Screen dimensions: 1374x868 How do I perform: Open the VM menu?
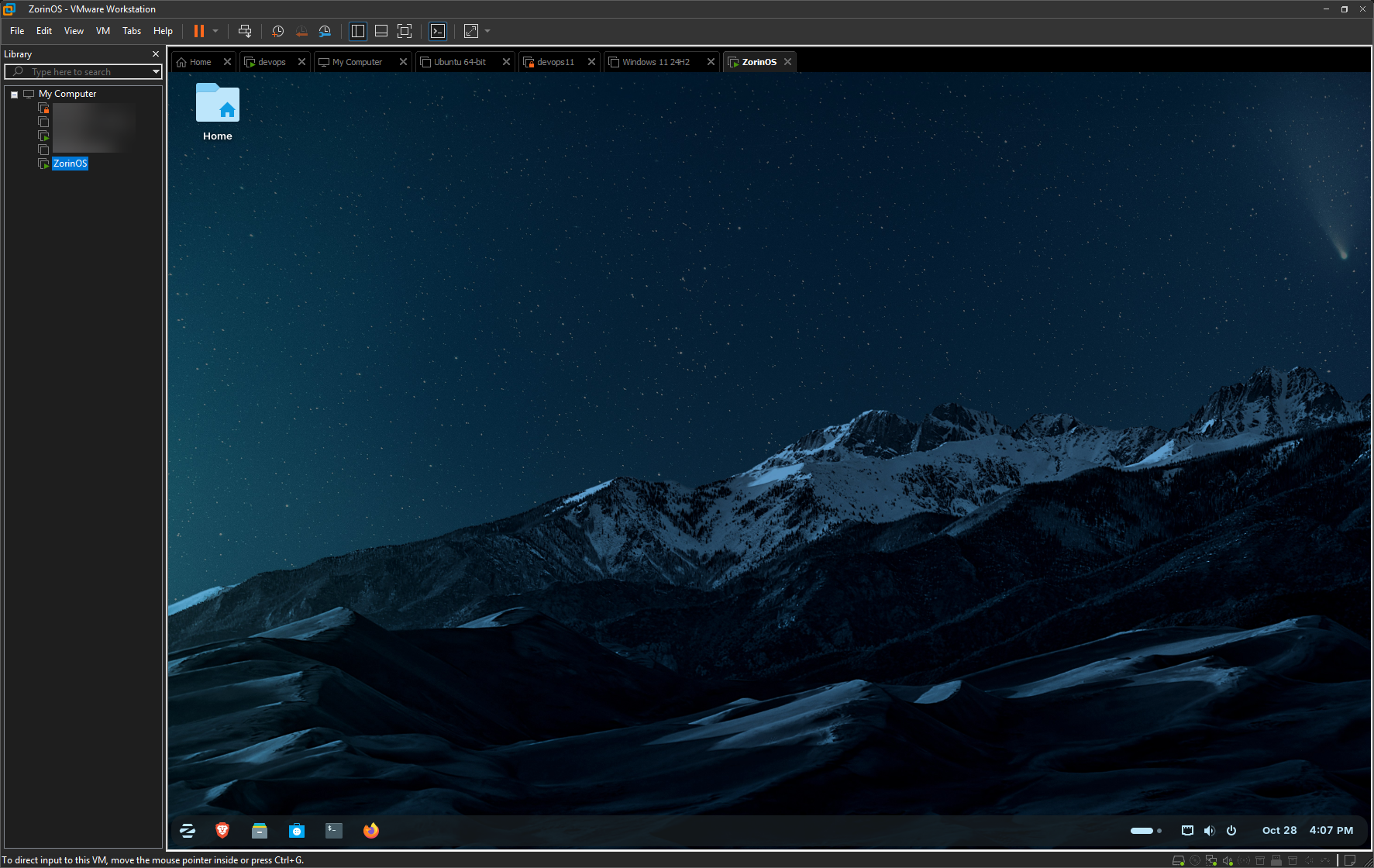pos(103,31)
